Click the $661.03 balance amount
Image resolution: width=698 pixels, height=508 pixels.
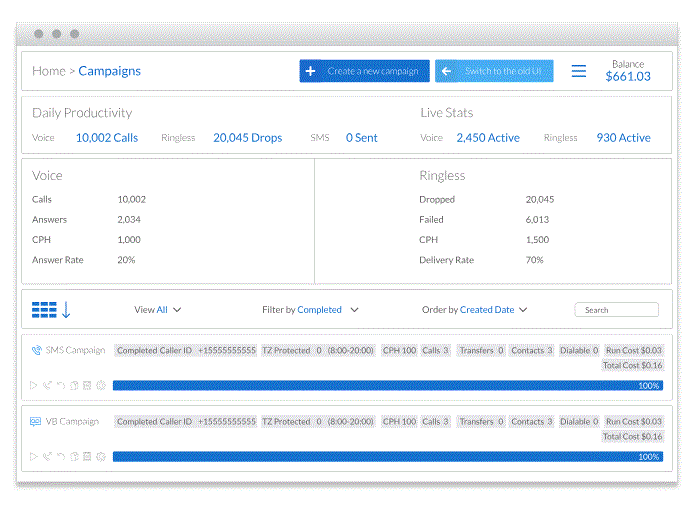(x=628, y=77)
